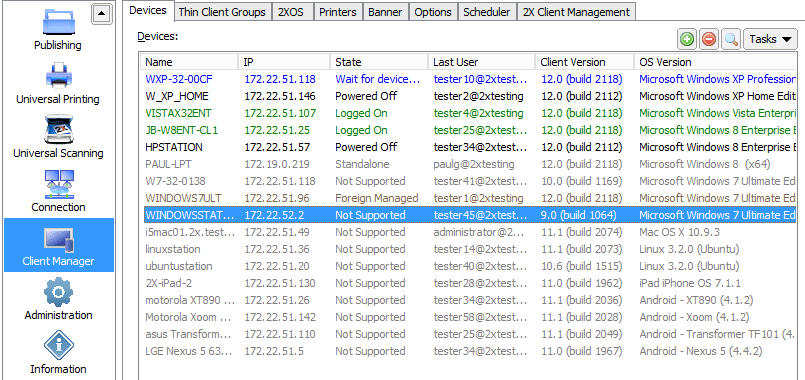805x380 pixels.
Task: Click the Standalone state cell
Action: (362, 164)
